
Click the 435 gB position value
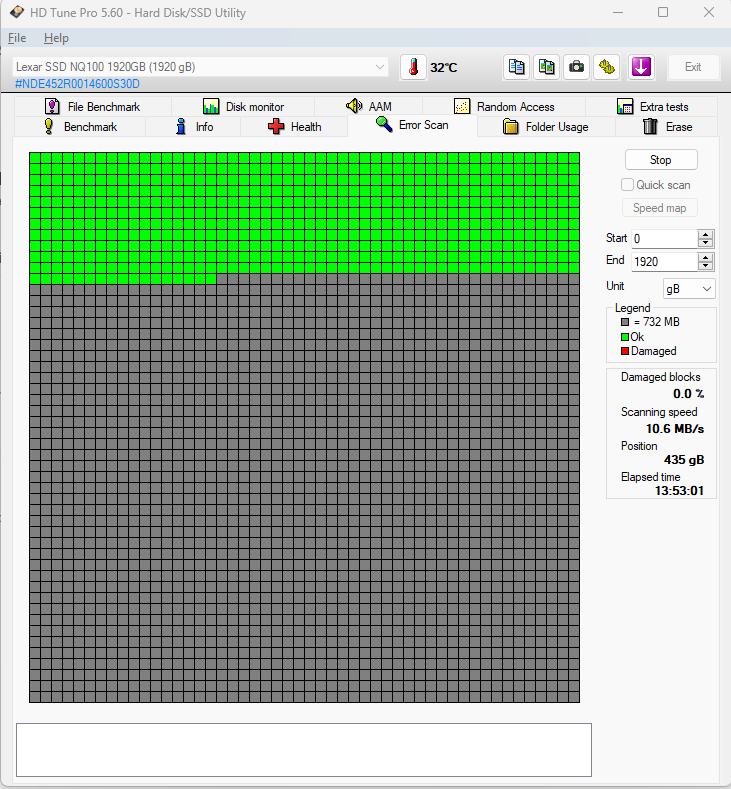pos(684,459)
